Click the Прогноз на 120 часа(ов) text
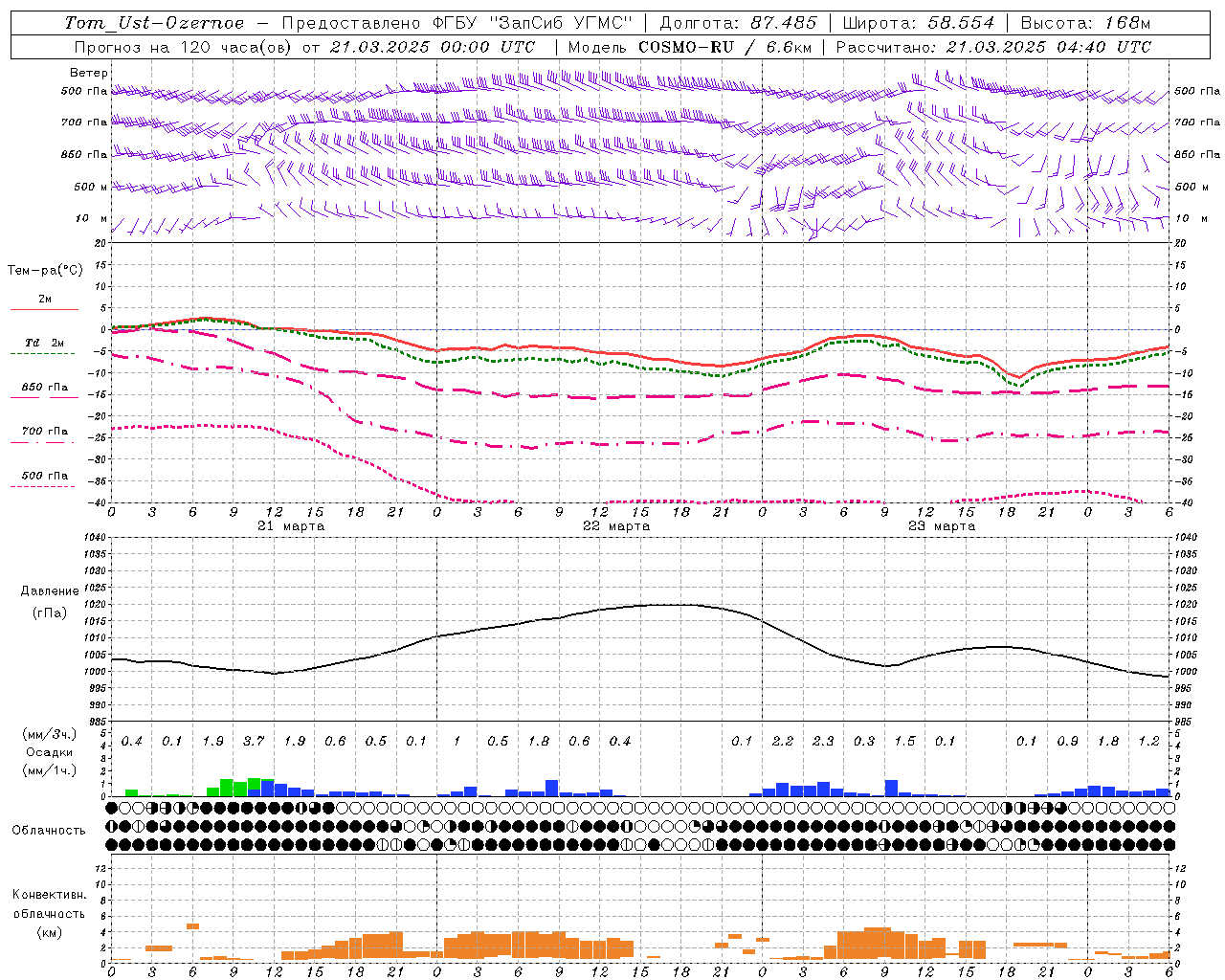The width and height of the screenshot is (1225, 980). (184, 47)
